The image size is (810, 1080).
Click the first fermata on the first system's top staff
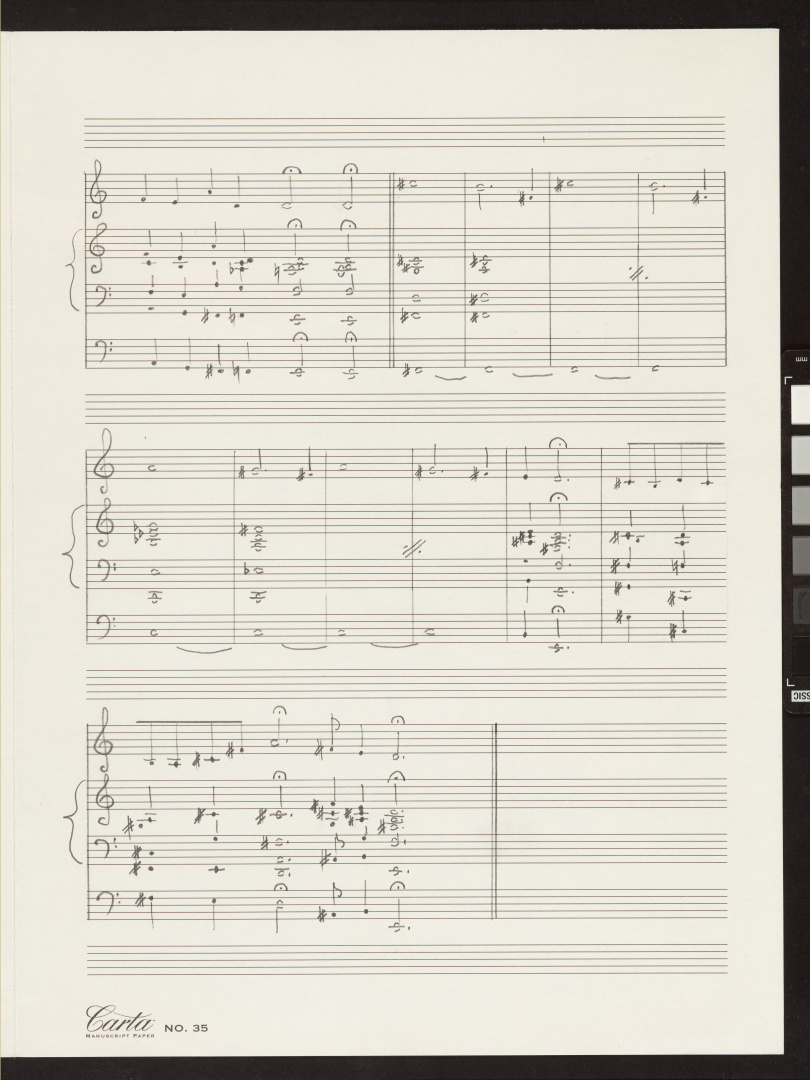click(294, 169)
